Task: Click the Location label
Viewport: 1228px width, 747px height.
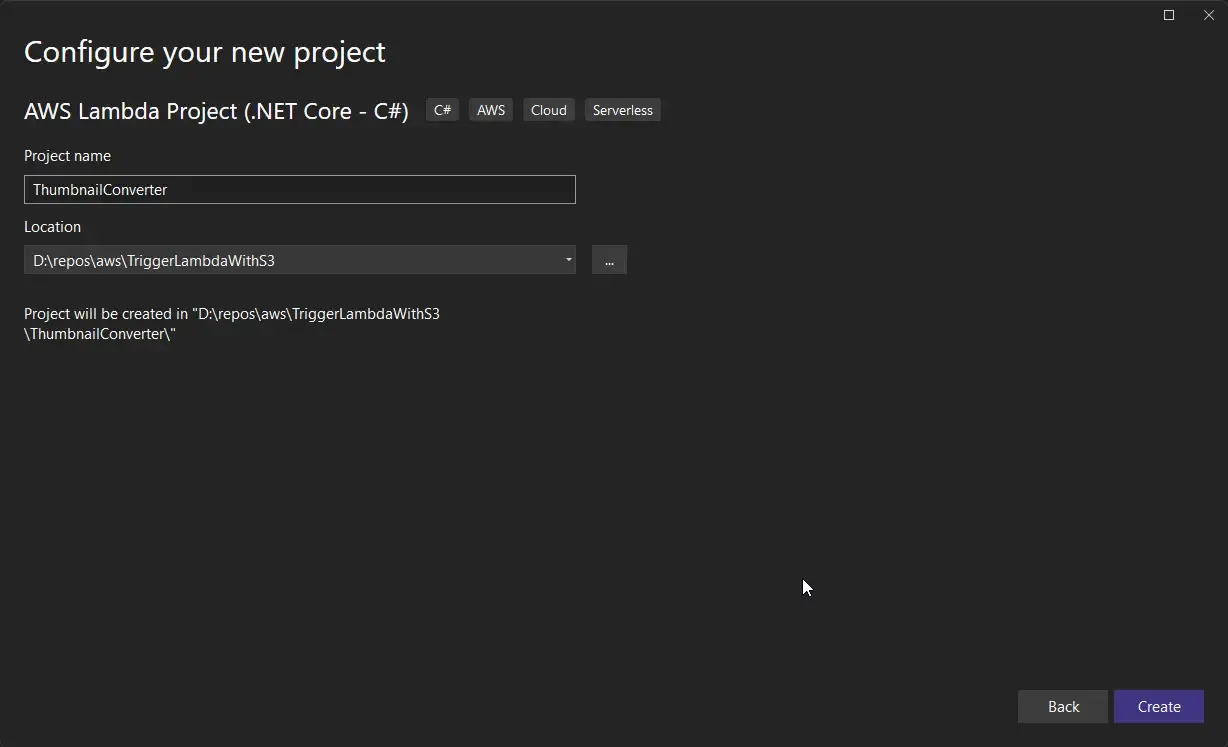Action: [52, 227]
